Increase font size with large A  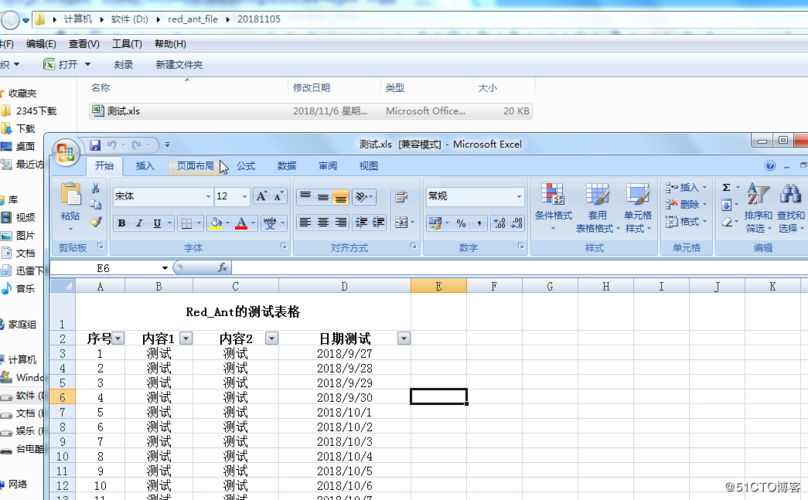click(262, 196)
